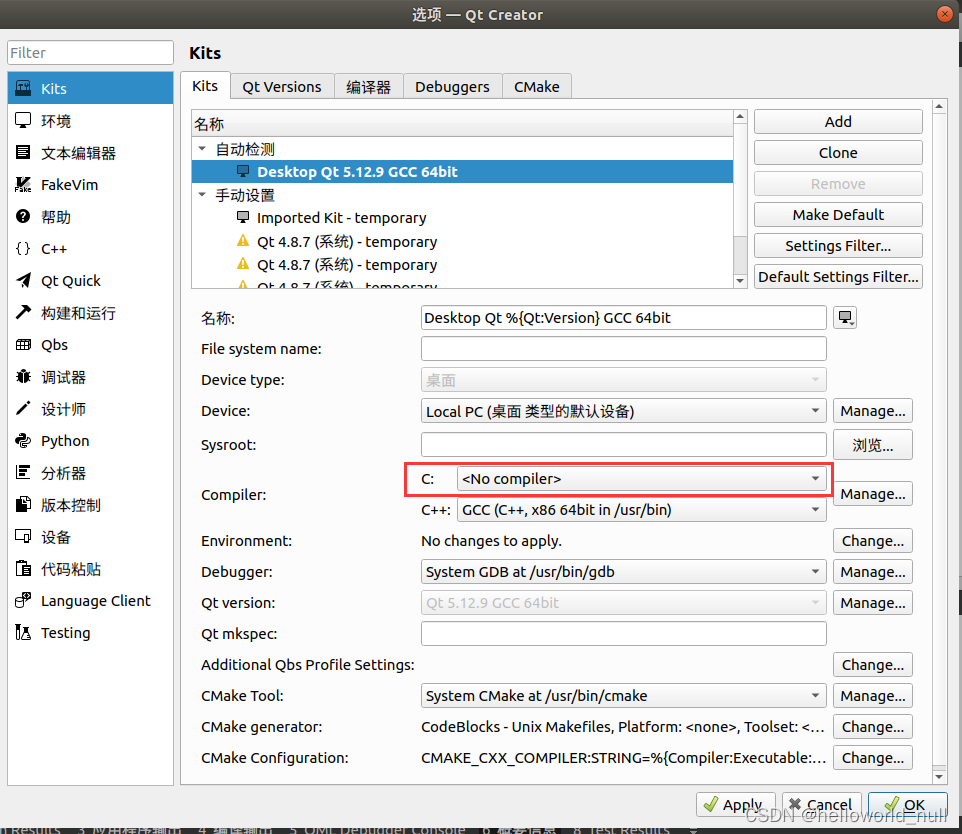Image resolution: width=962 pixels, height=834 pixels.
Task: Open the Qt Quick settings category
Action: click(x=90, y=280)
